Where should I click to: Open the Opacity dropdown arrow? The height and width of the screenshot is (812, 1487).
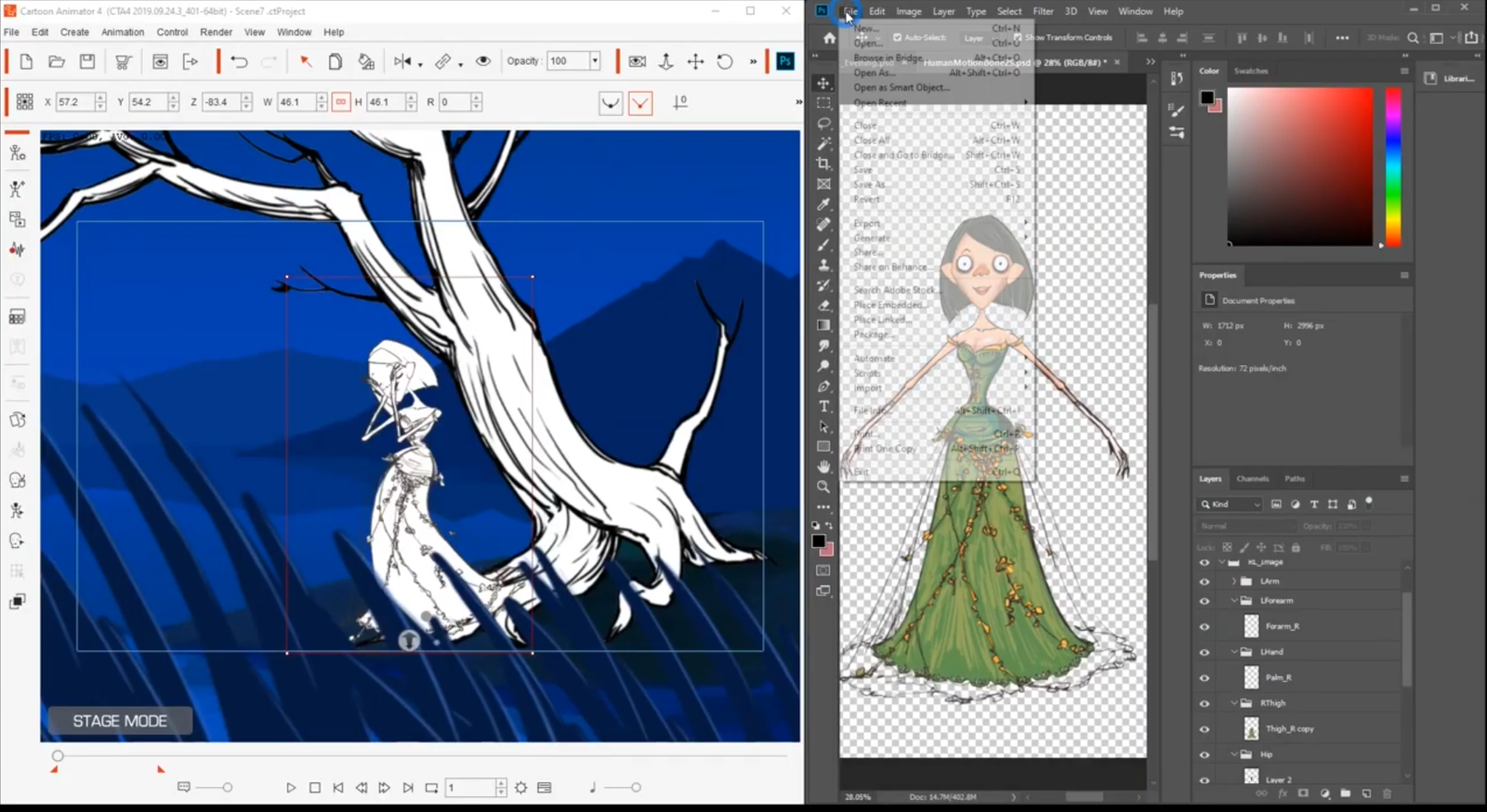point(595,61)
